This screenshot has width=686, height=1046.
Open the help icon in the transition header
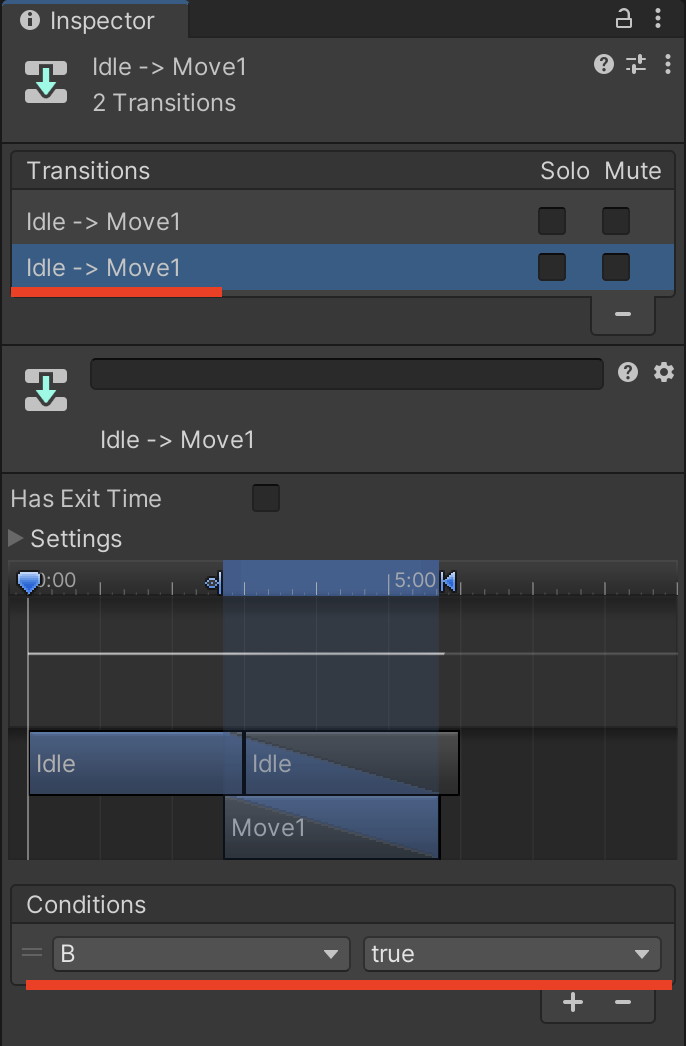[602, 64]
